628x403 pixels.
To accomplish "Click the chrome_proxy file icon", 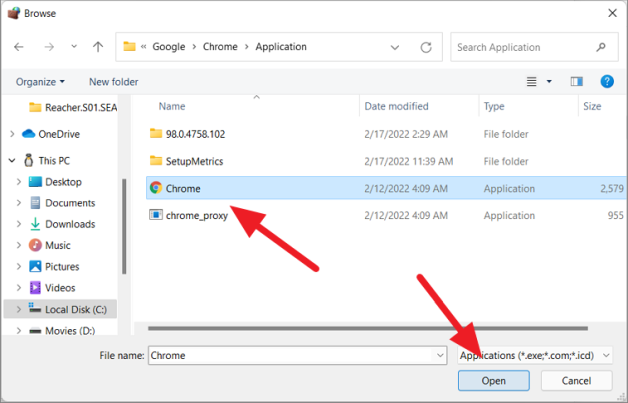I will pyautogui.click(x=156, y=215).
